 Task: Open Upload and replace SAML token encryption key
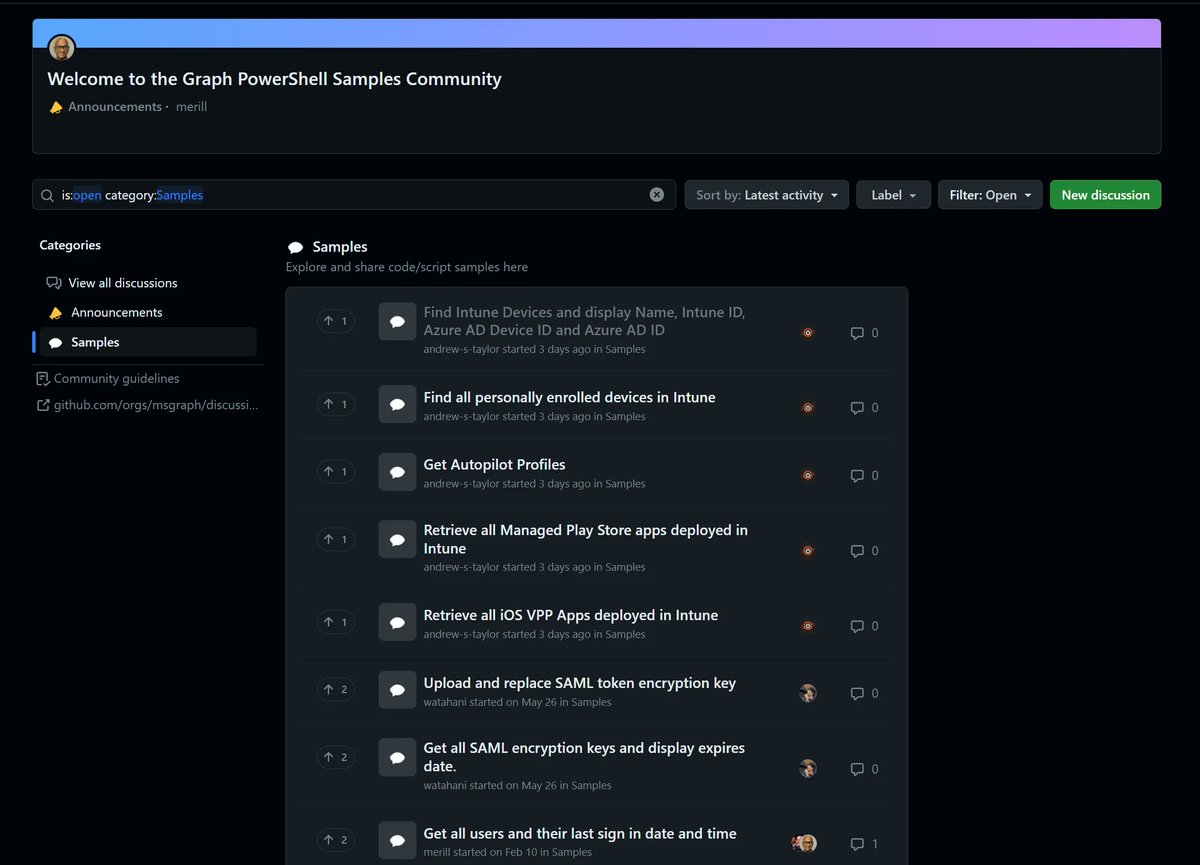pos(579,683)
